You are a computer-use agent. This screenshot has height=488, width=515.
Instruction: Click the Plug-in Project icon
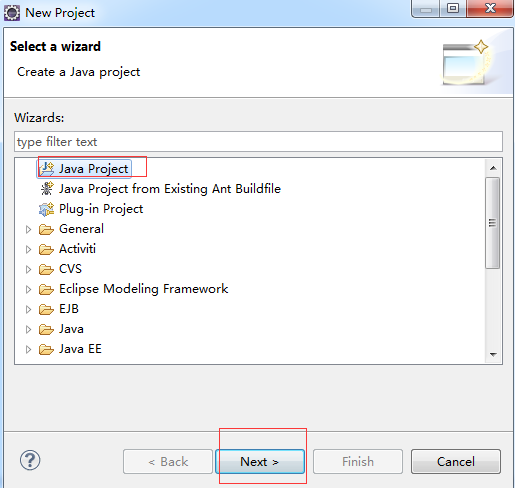(47, 209)
